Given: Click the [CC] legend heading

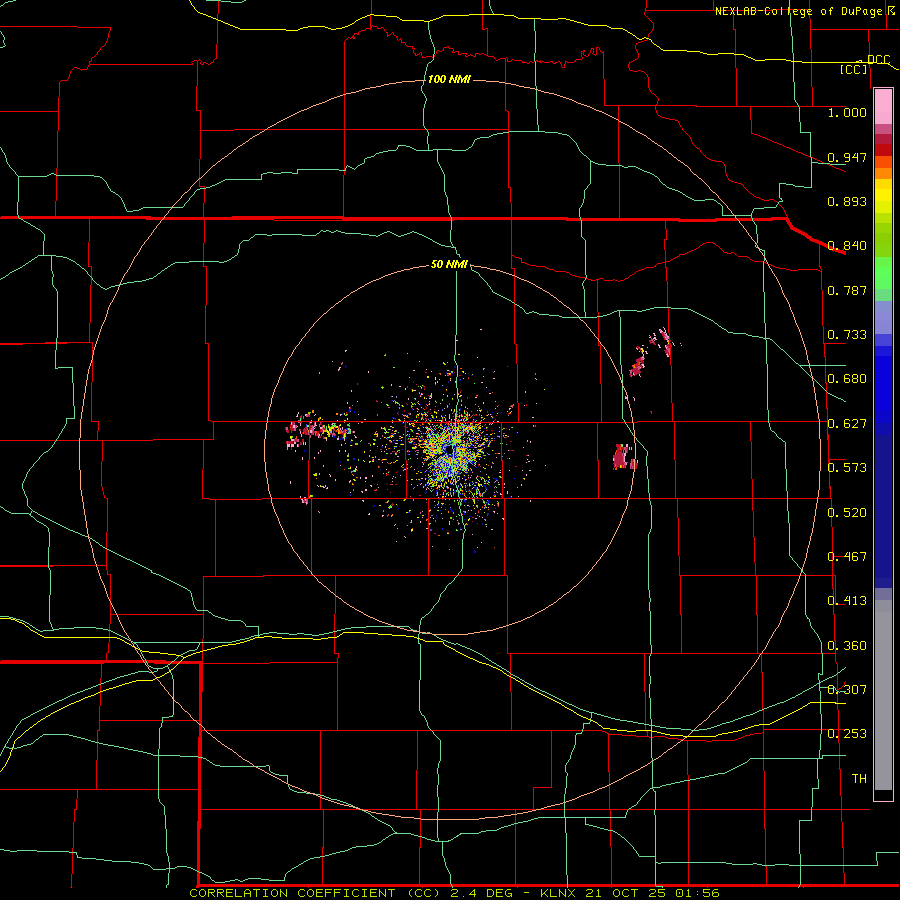Looking at the screenshot, I should point(854,69).
